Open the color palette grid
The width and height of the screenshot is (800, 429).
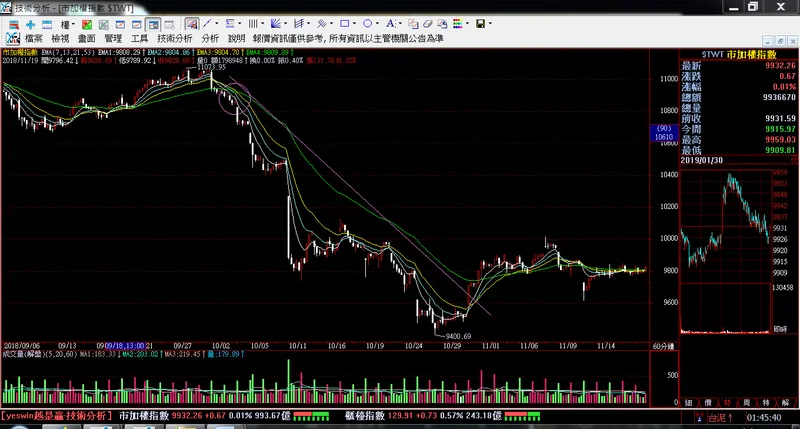[457, 23]
